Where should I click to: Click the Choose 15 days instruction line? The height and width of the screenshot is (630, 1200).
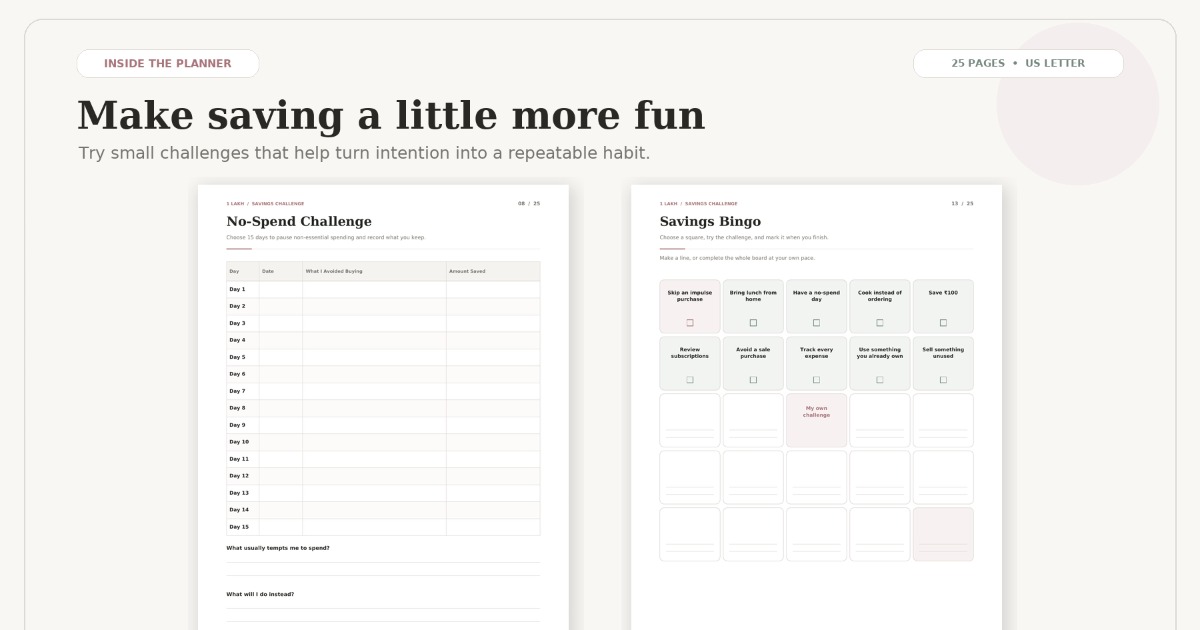pyautogui.click(x=326, y=238)
